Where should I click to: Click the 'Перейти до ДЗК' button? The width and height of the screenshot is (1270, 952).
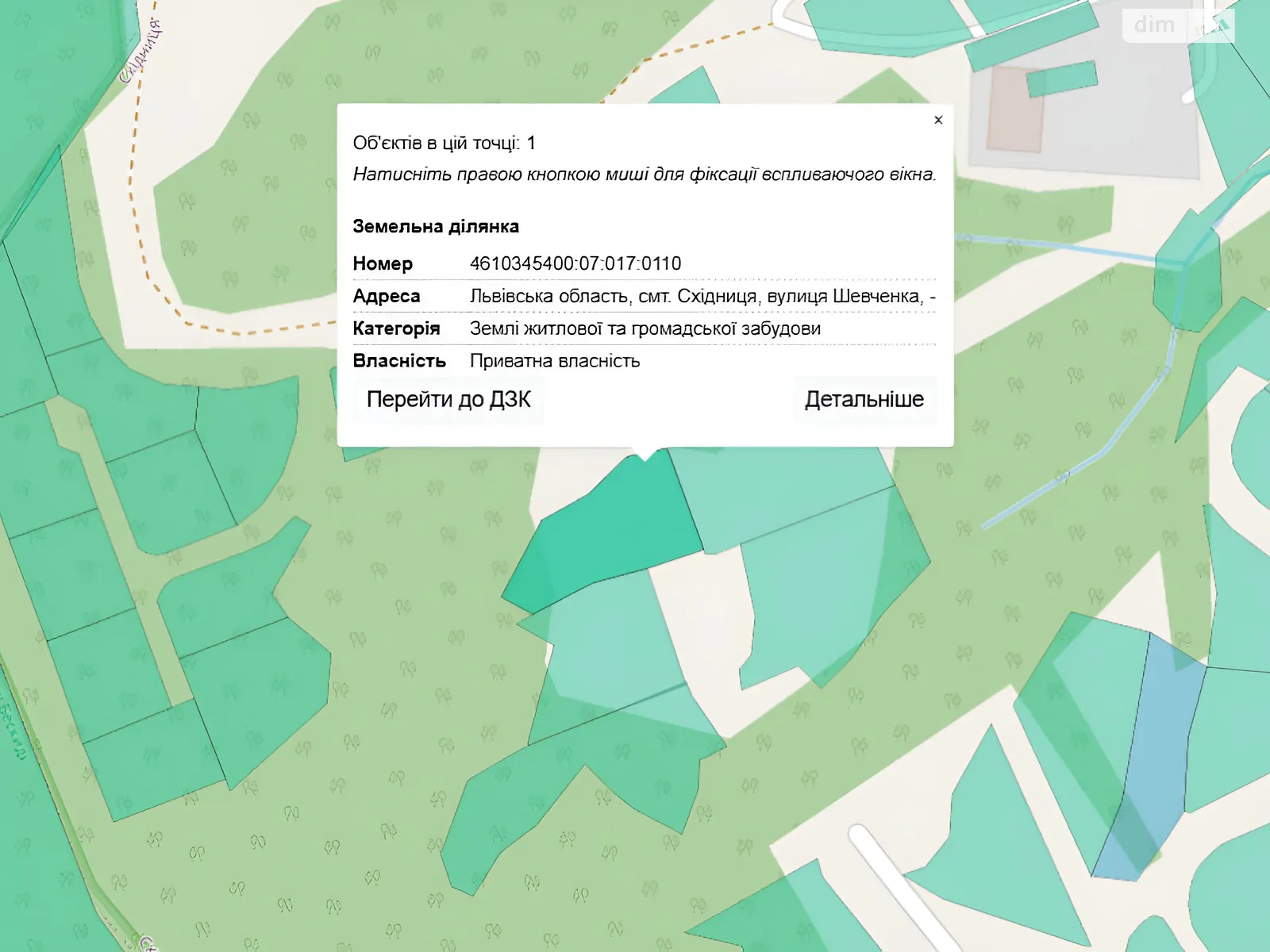tap(448, 400)
